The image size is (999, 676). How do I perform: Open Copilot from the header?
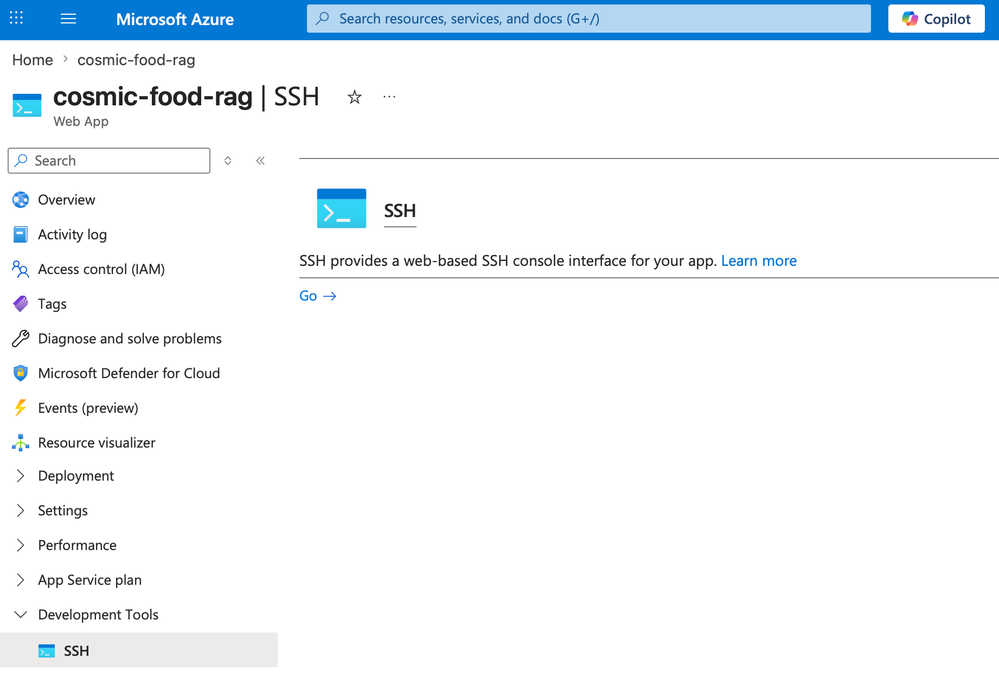pos(936,19)
